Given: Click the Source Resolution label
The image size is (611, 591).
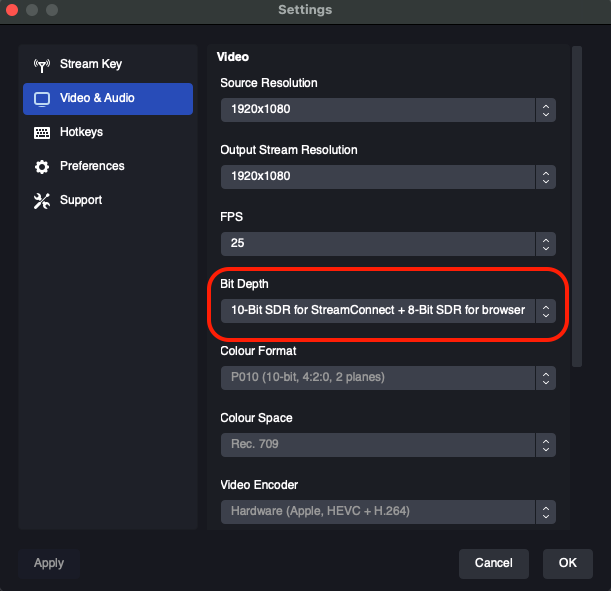Looking at the screenshot, I should click(x=268, y=83).
